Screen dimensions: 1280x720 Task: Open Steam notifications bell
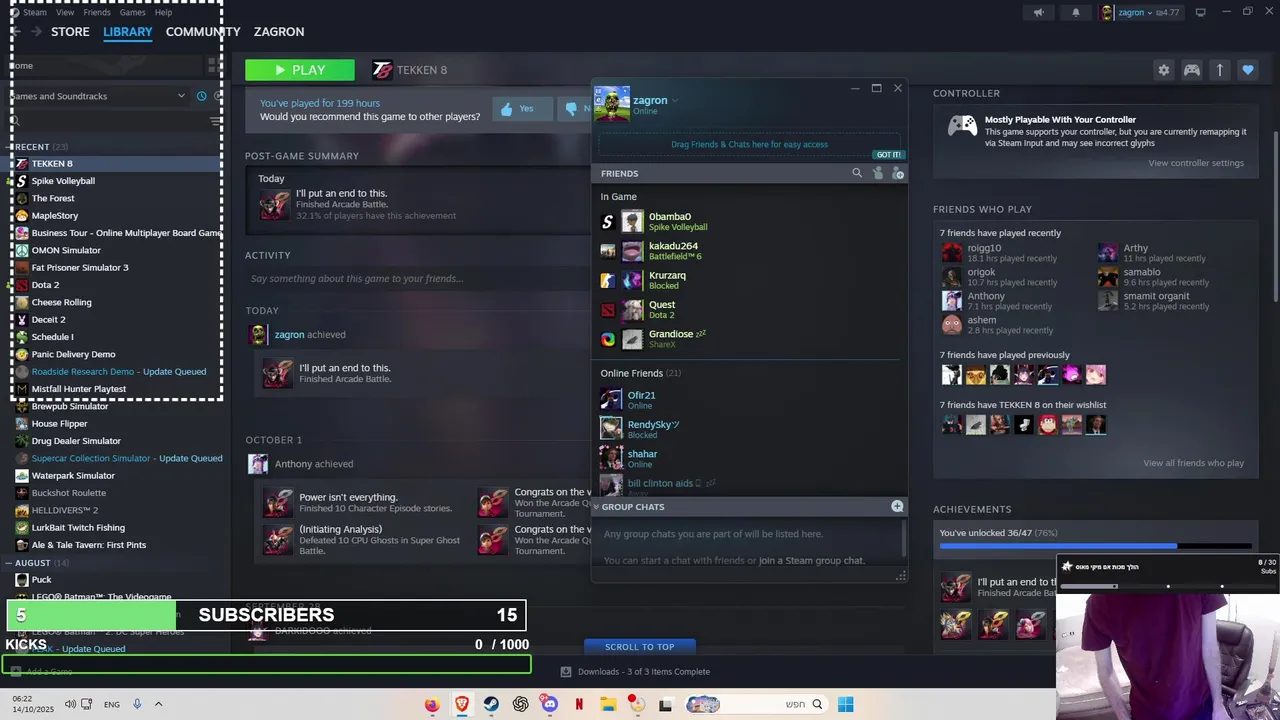1076,12
